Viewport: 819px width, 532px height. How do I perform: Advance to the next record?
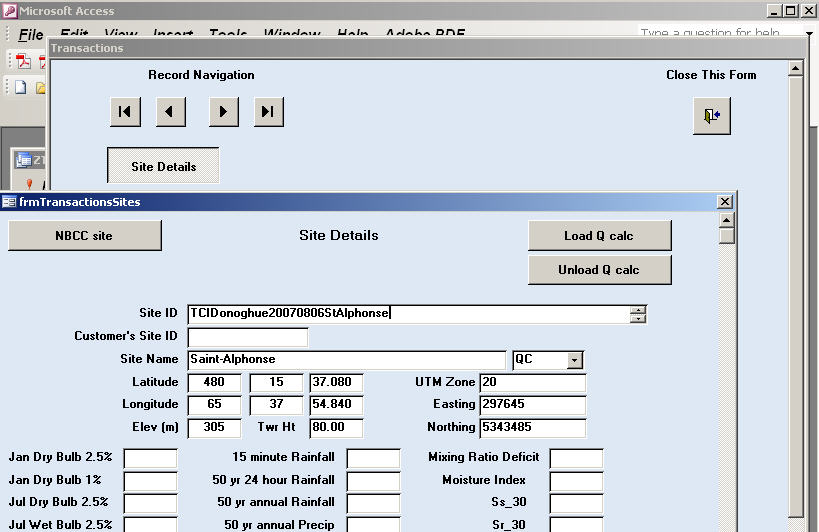(223, 112)
